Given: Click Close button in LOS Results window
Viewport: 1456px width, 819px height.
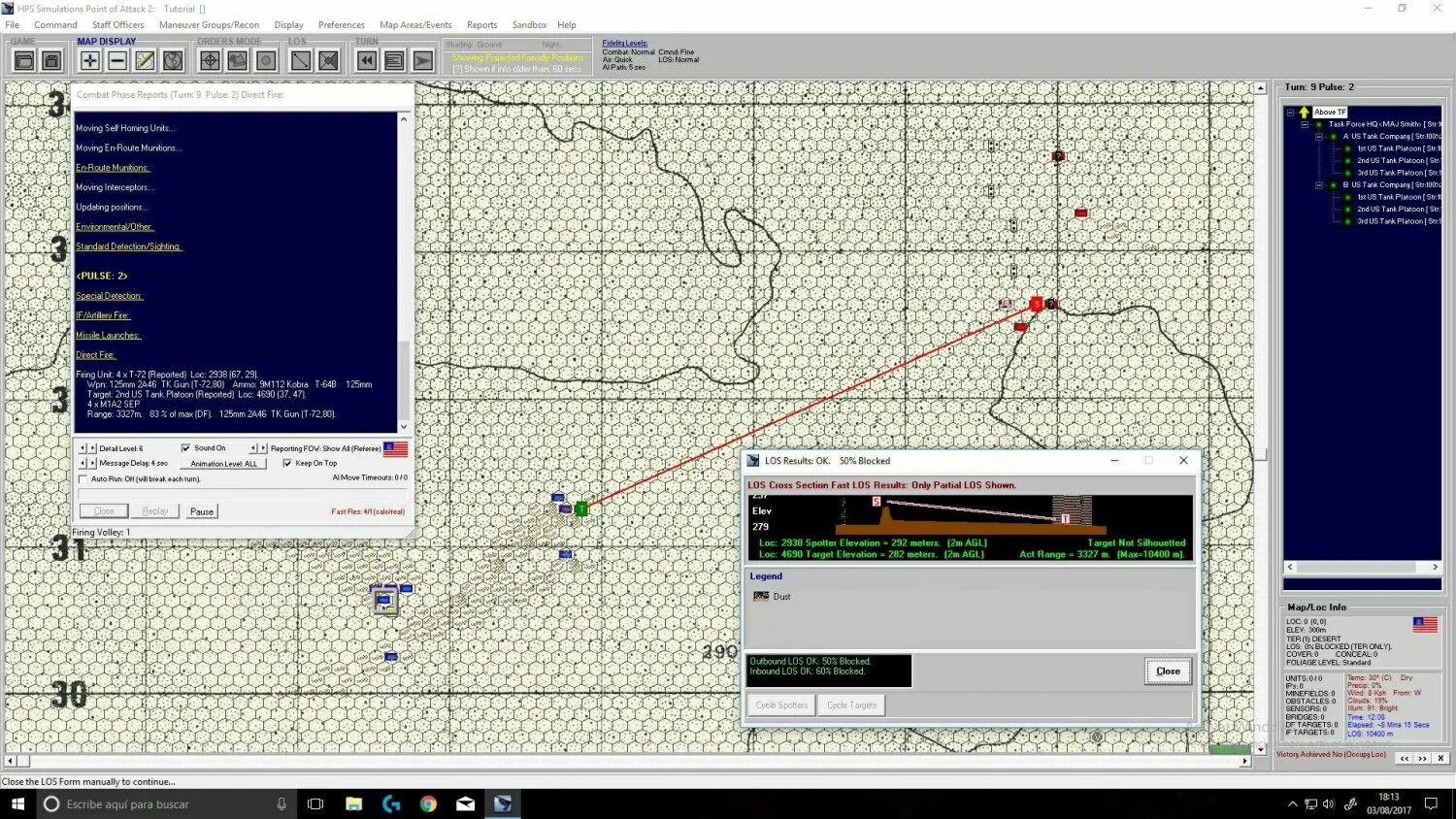Looking at the screenshot, I should tap(1168, 672).
